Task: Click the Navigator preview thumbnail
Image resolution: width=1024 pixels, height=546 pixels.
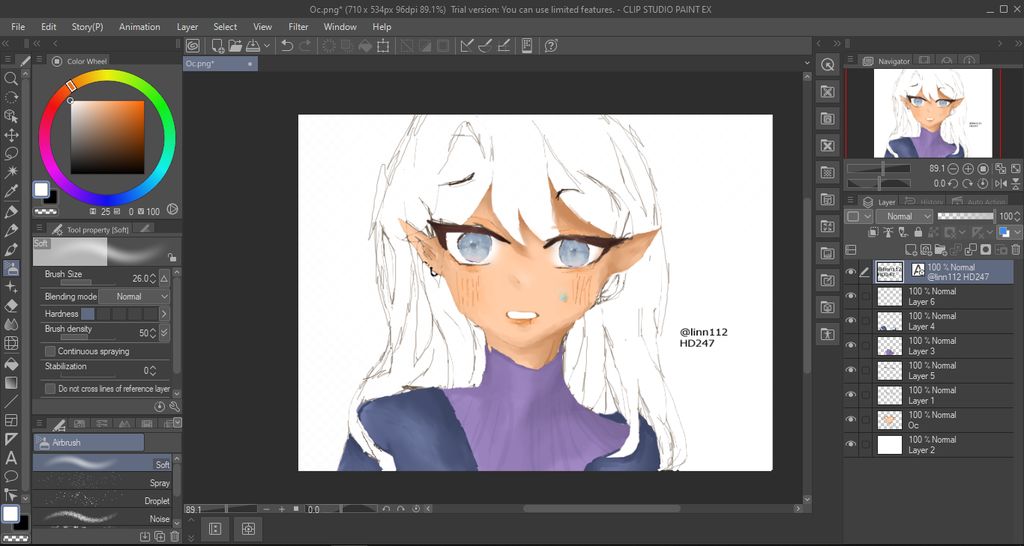Action: pos(933,113)
